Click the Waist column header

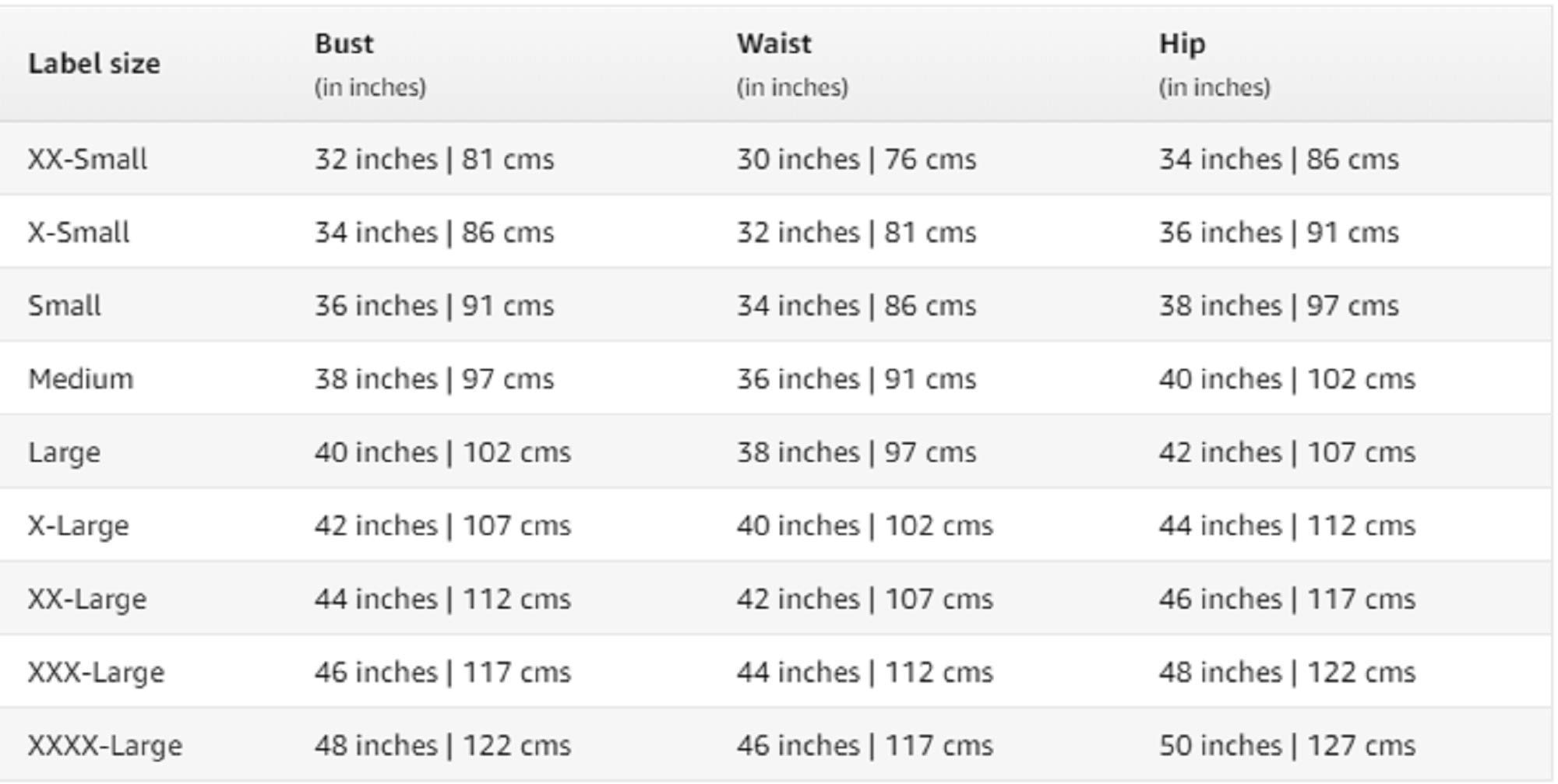point(774,44)
